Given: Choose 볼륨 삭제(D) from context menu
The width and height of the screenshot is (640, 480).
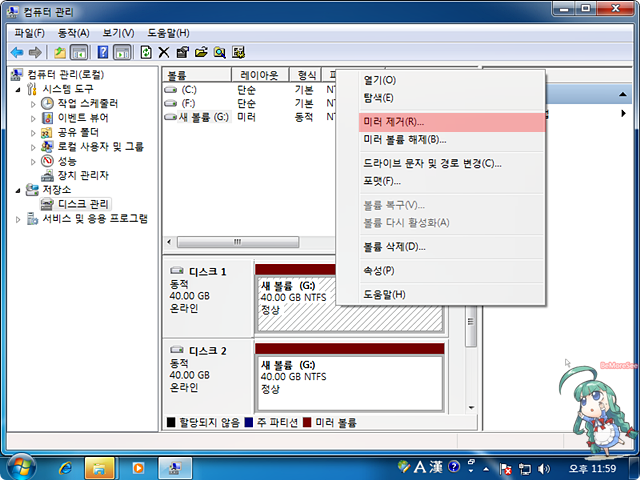Looking at the screenshot, I should [x=394, y=246].
